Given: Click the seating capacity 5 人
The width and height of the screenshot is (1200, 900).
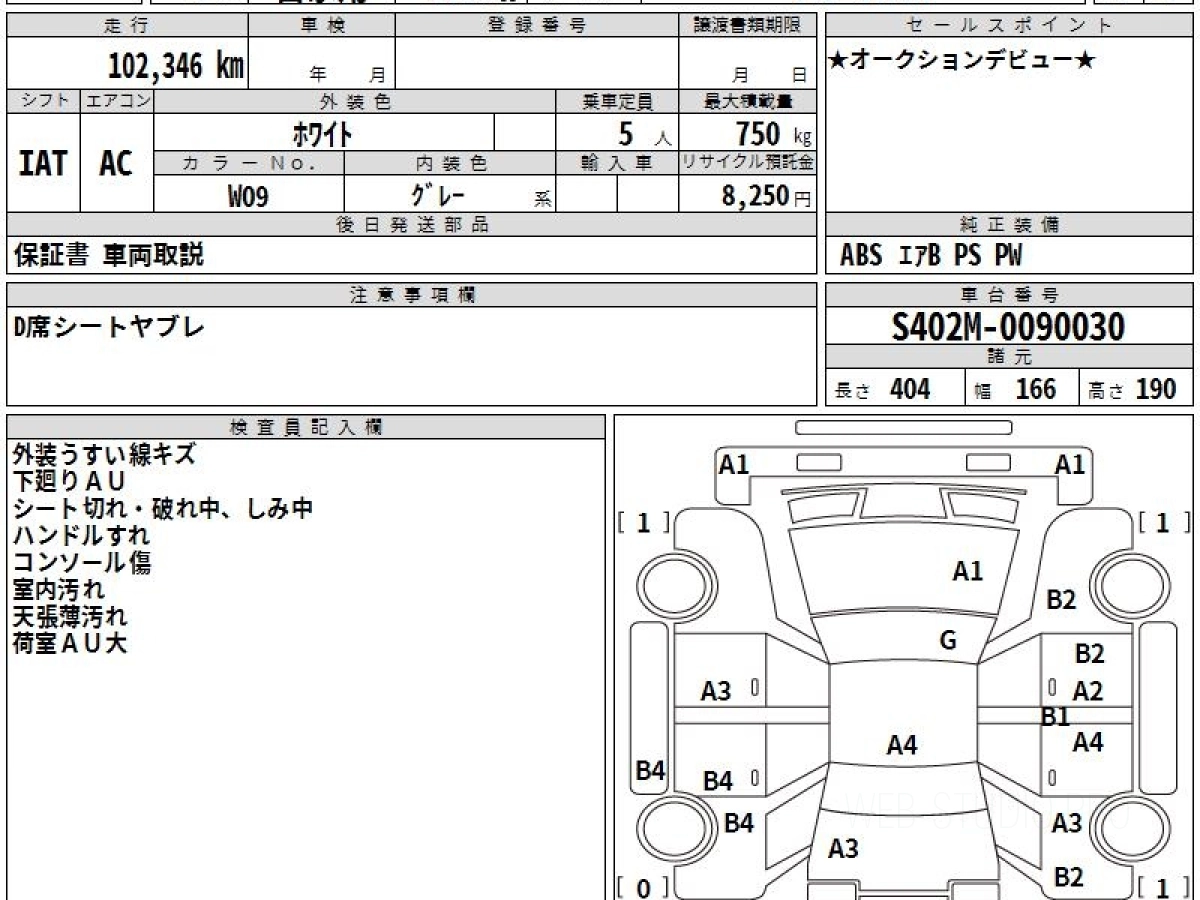Looking at the screenshot, I should 644,133.
